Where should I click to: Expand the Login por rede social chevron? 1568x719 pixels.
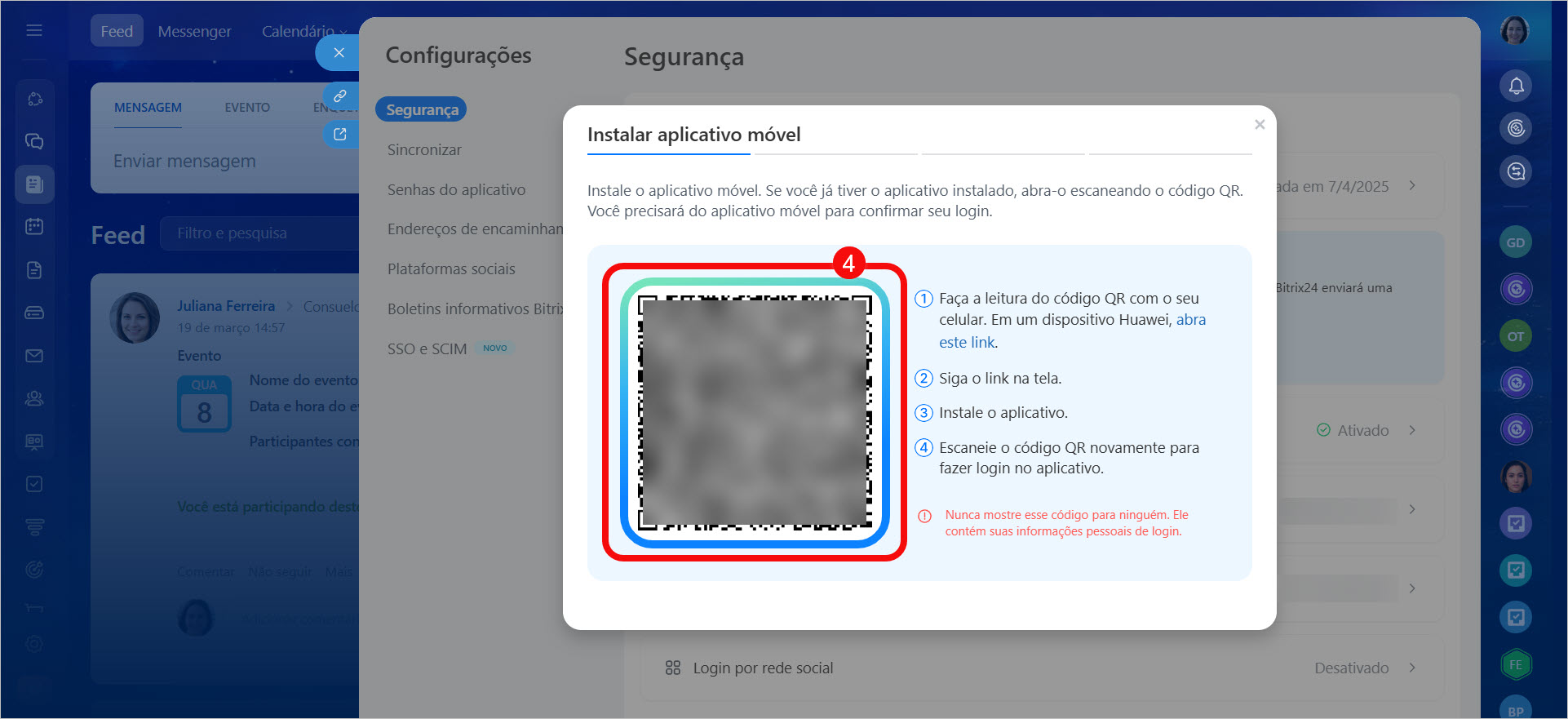click(x=1412, y=668)
